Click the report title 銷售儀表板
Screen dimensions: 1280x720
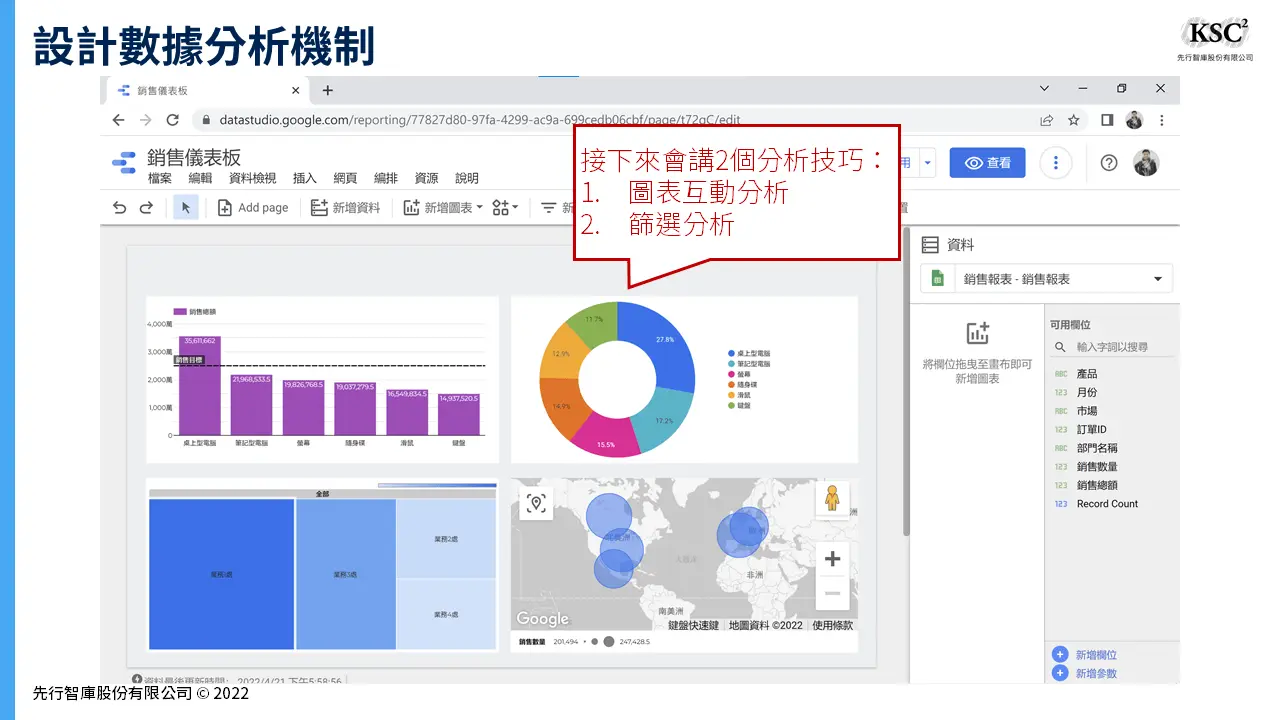(x=194, y=157)
